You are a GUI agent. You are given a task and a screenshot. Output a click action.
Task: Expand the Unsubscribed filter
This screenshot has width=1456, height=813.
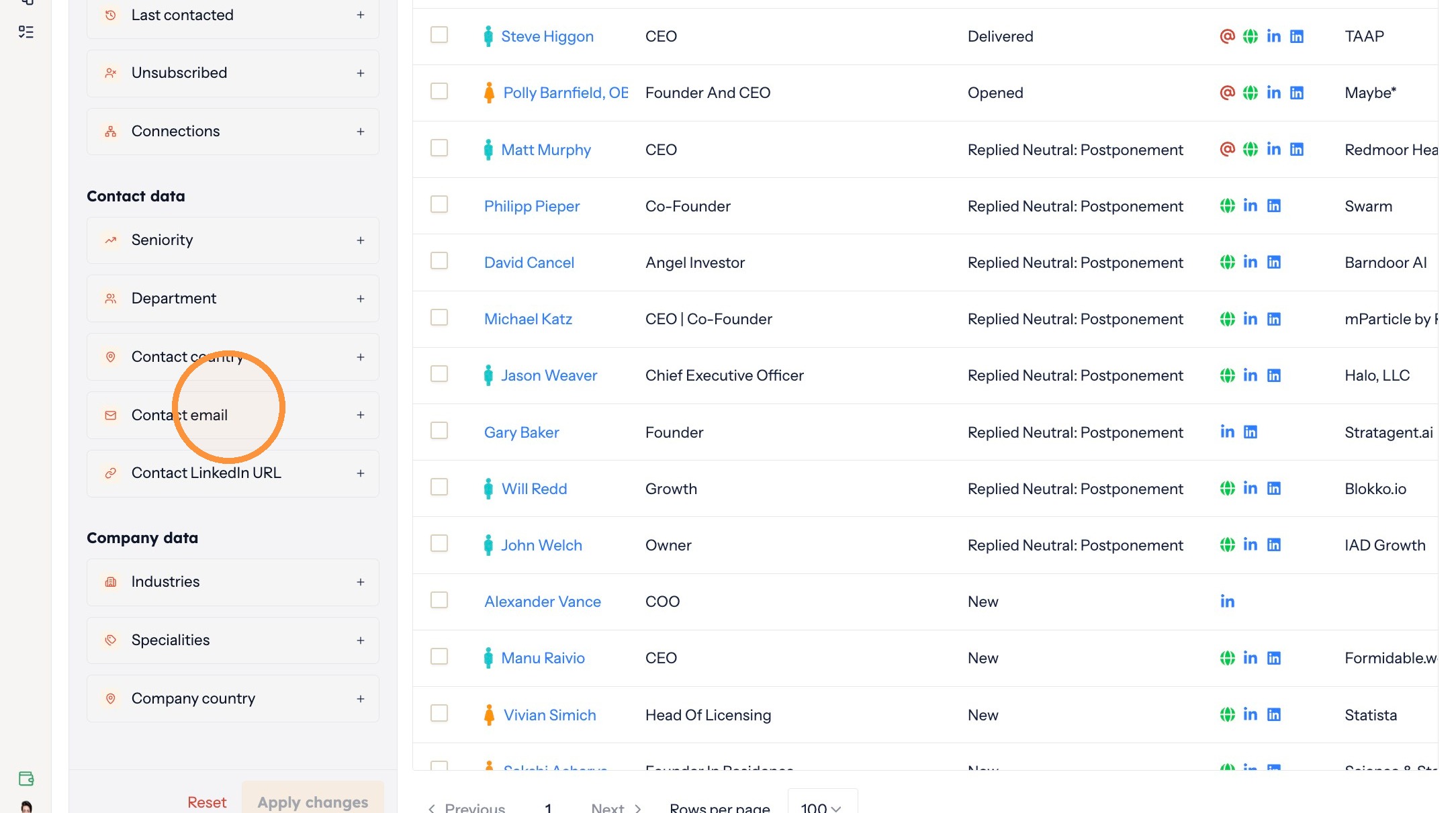tap(233, 73)
